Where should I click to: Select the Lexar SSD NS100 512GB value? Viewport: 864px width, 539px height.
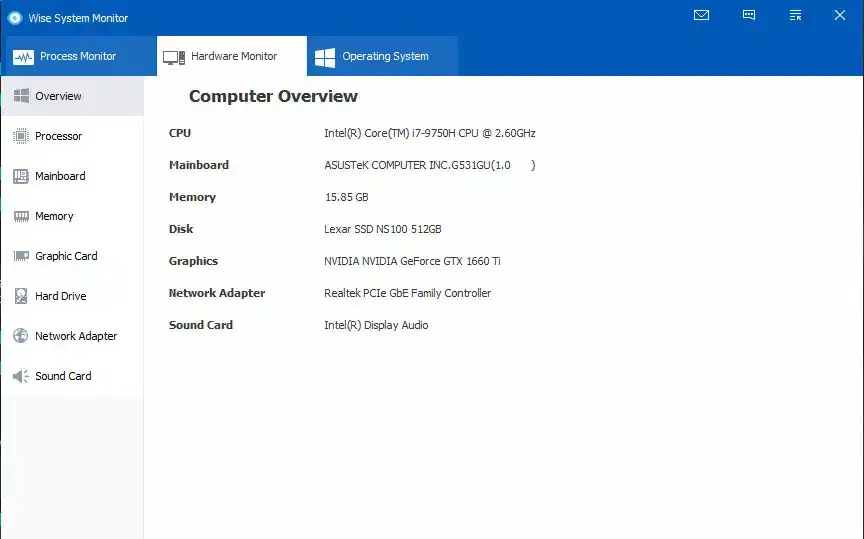[x=382, y=229]
